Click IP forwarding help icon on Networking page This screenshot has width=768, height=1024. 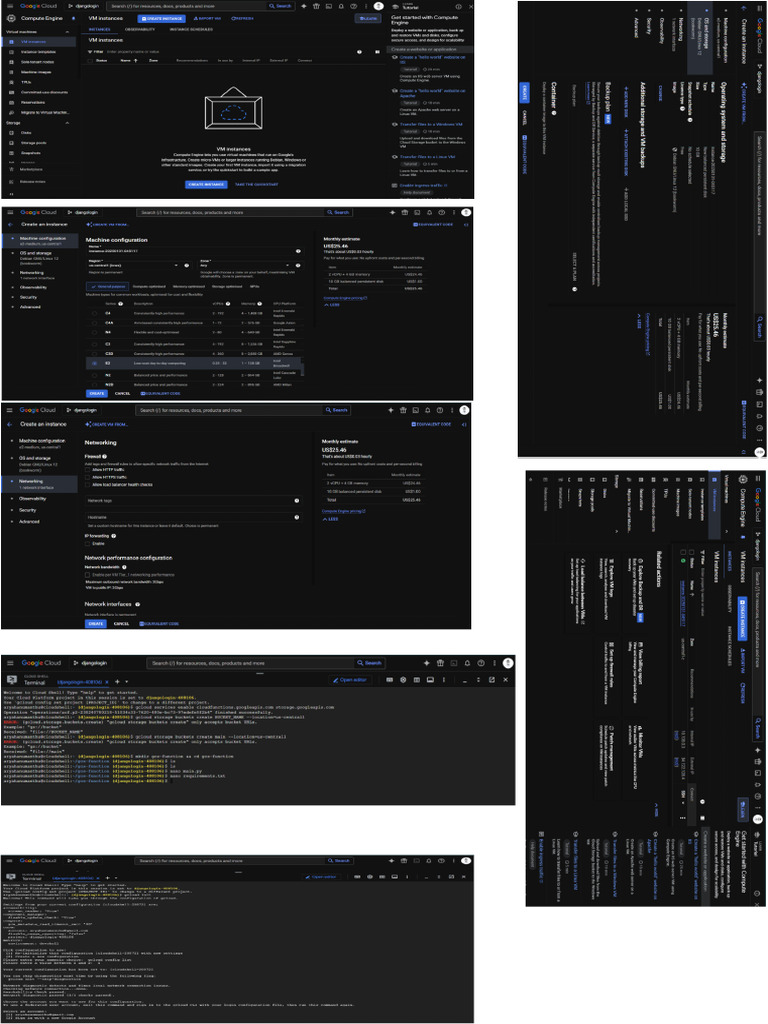(114, 536)
